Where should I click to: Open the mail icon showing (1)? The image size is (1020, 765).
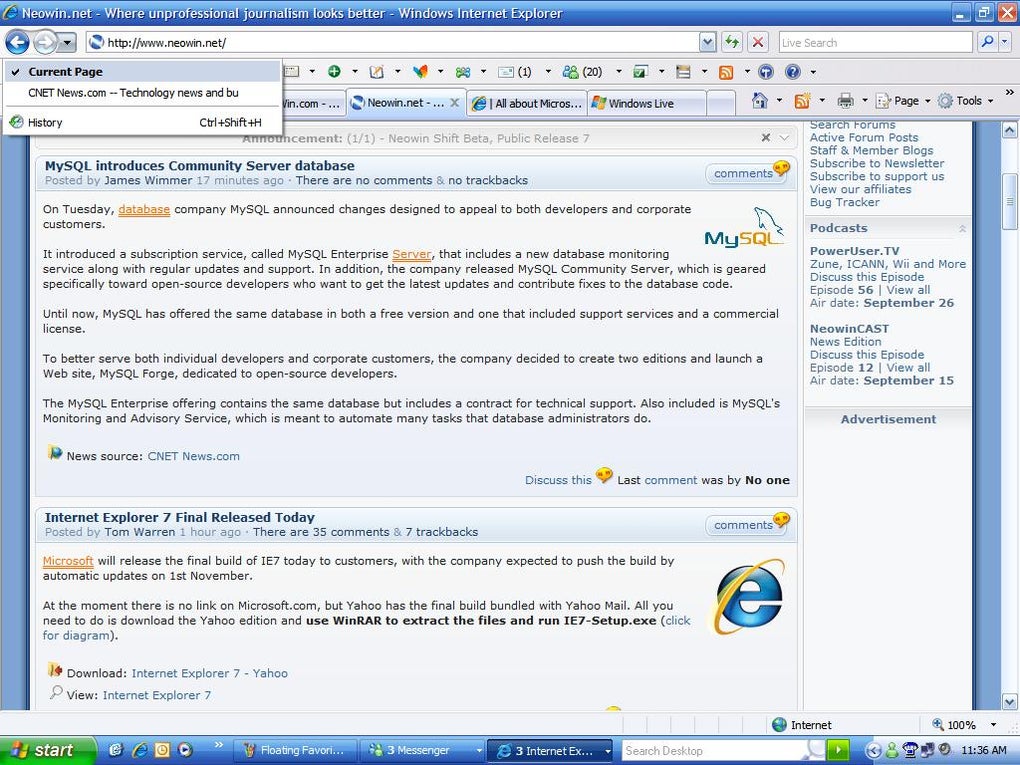[515, 72]
